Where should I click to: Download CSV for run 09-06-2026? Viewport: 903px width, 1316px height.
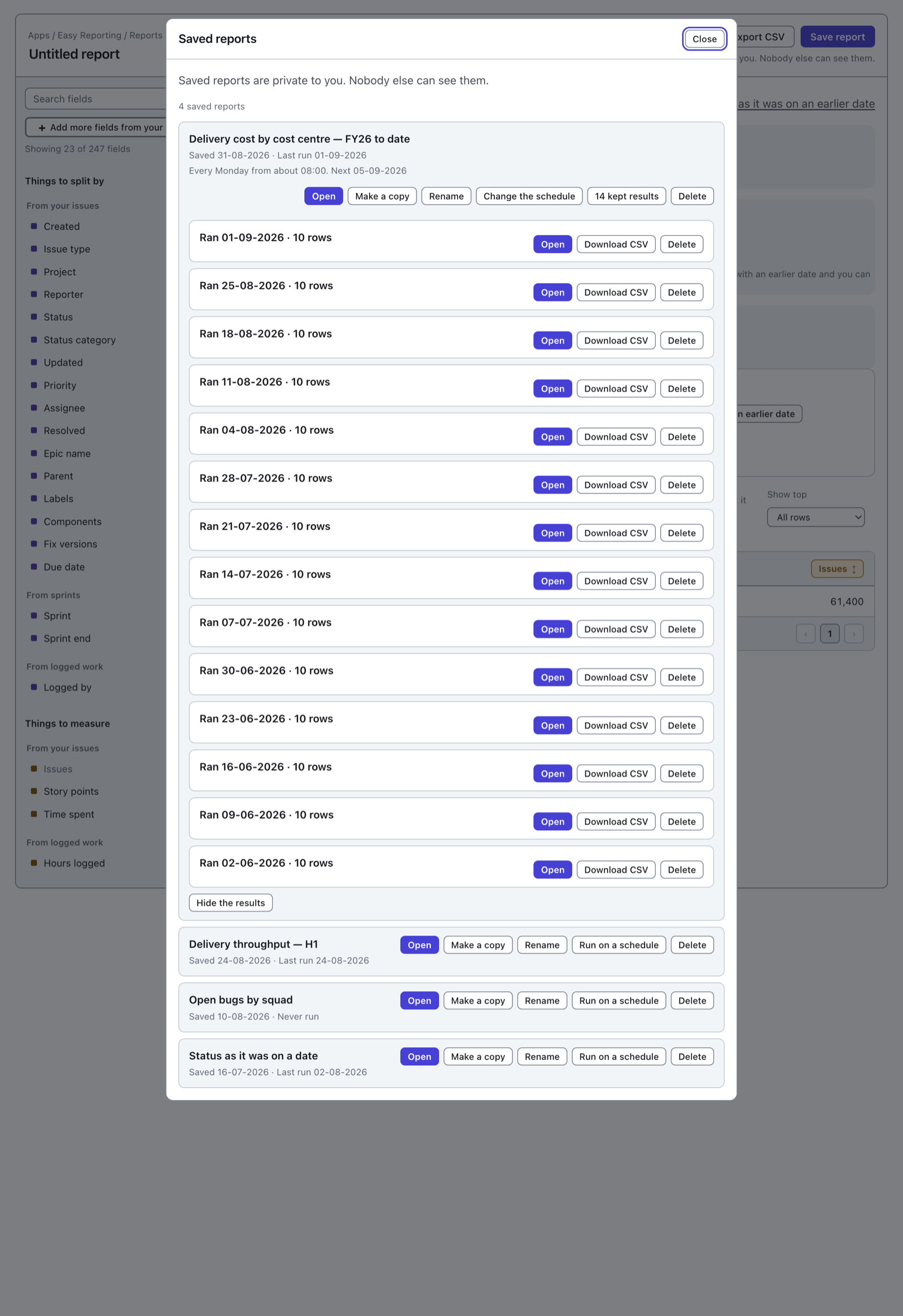pos(616,822)
